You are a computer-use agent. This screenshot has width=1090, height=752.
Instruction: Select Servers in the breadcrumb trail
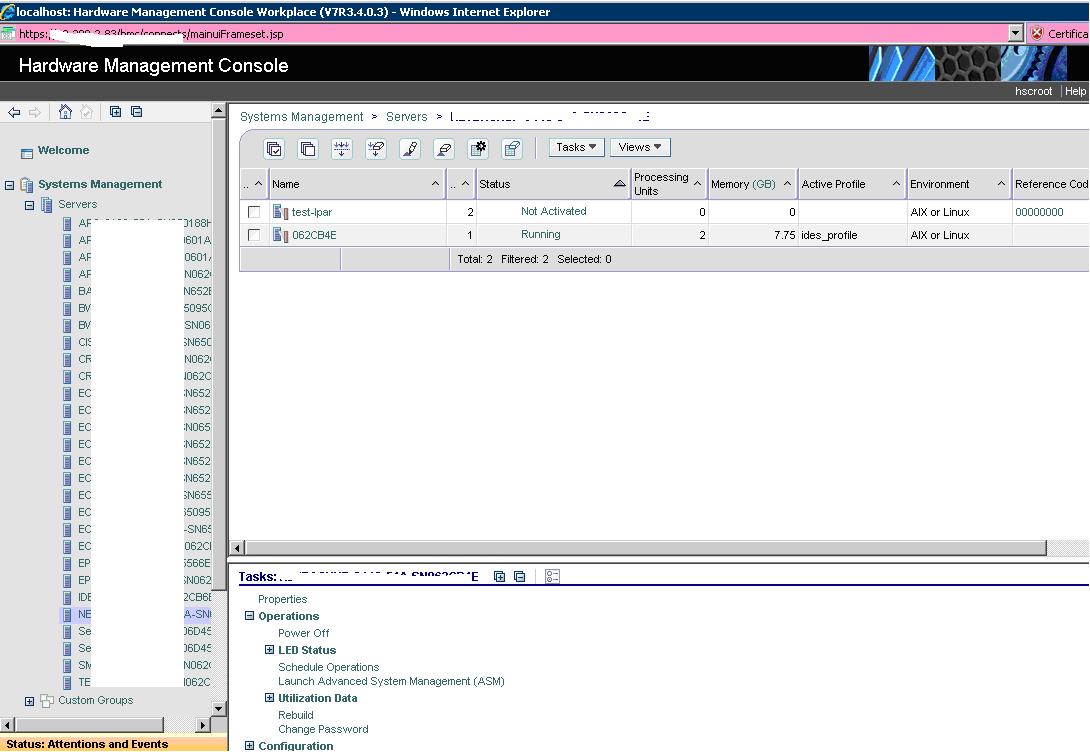406,117
